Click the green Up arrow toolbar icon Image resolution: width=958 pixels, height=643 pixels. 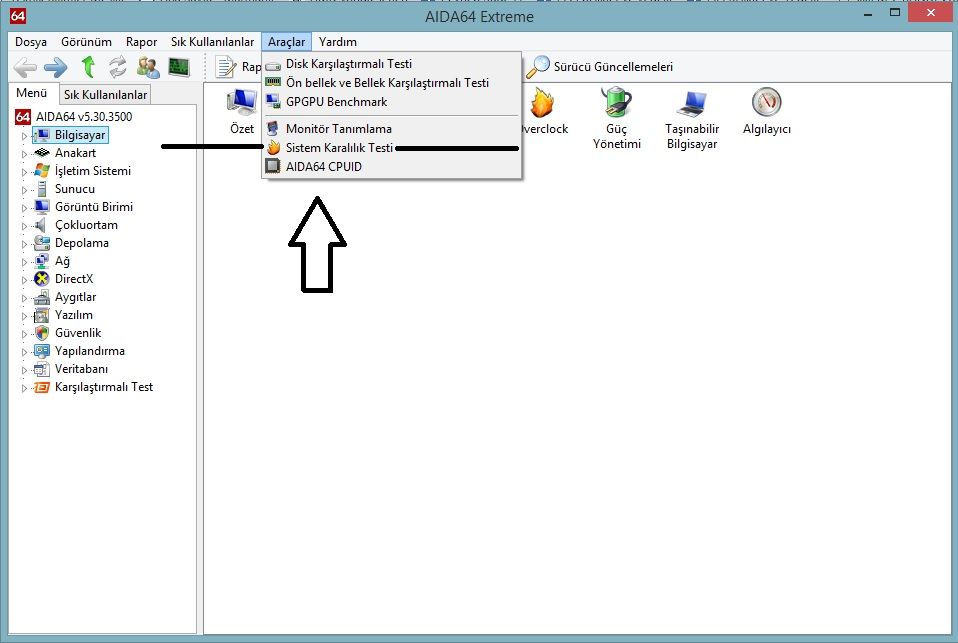[88, 67]
